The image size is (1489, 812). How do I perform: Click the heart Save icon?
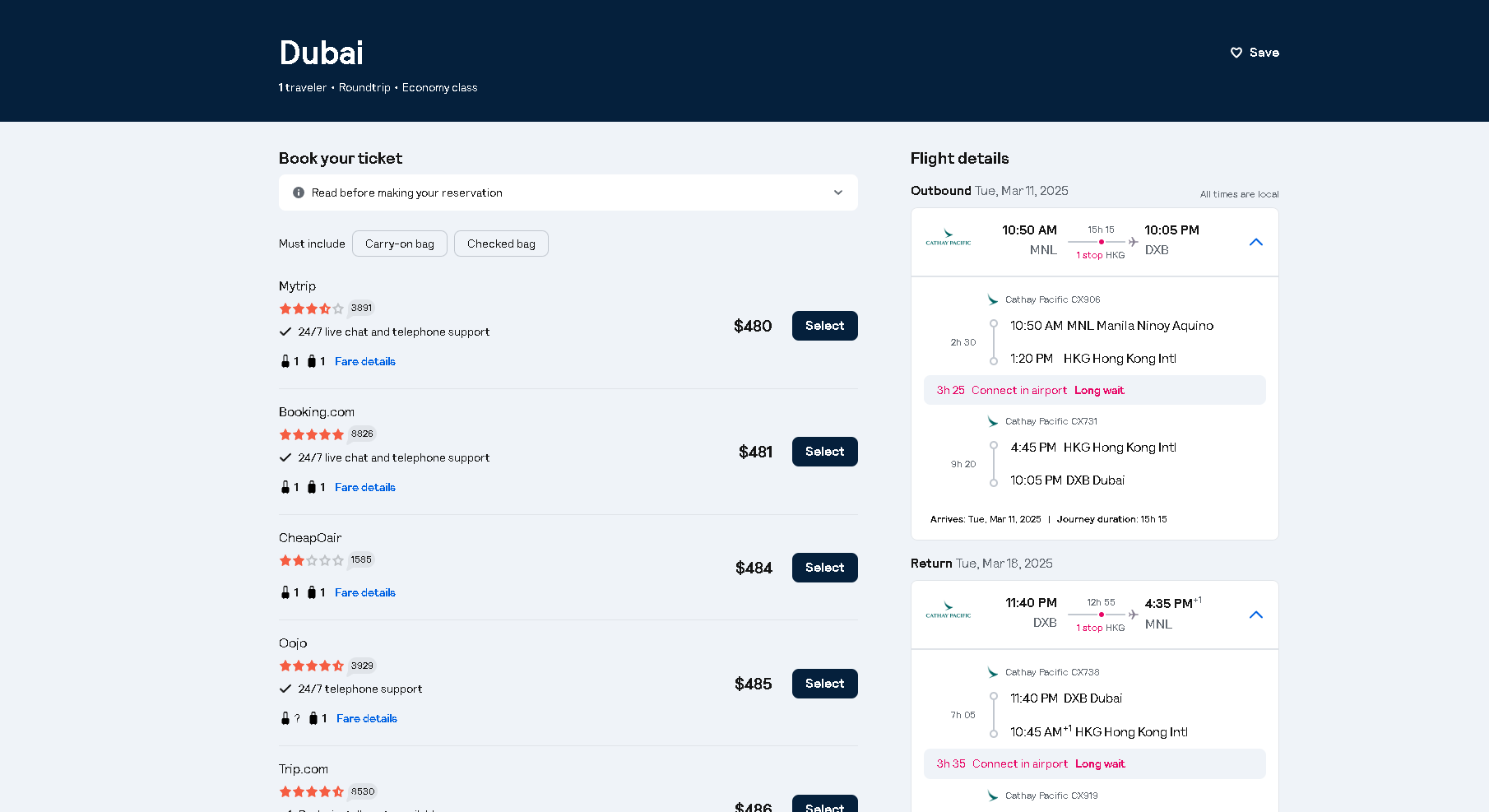click(x=1236, y=53)
